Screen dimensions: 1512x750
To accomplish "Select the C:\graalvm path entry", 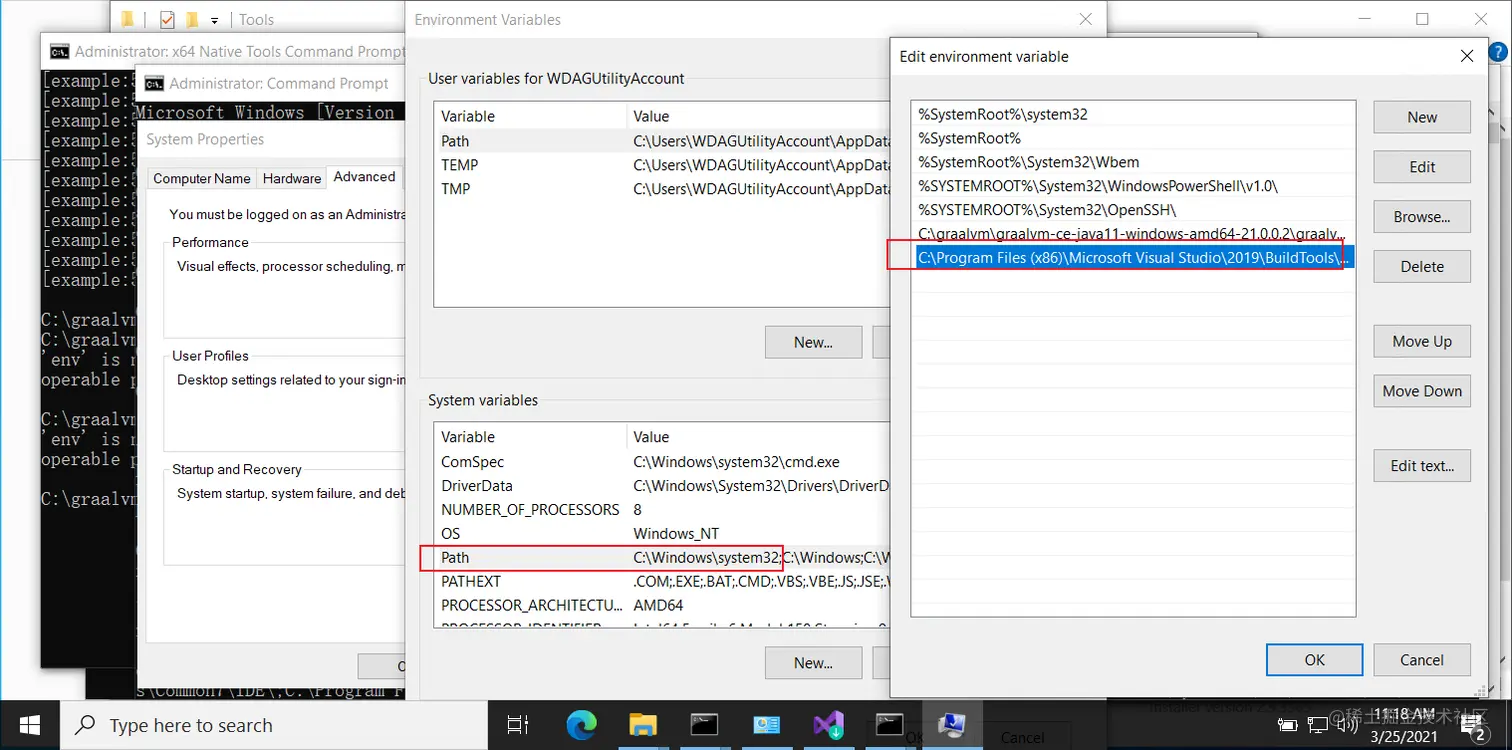I will 1133,234.
